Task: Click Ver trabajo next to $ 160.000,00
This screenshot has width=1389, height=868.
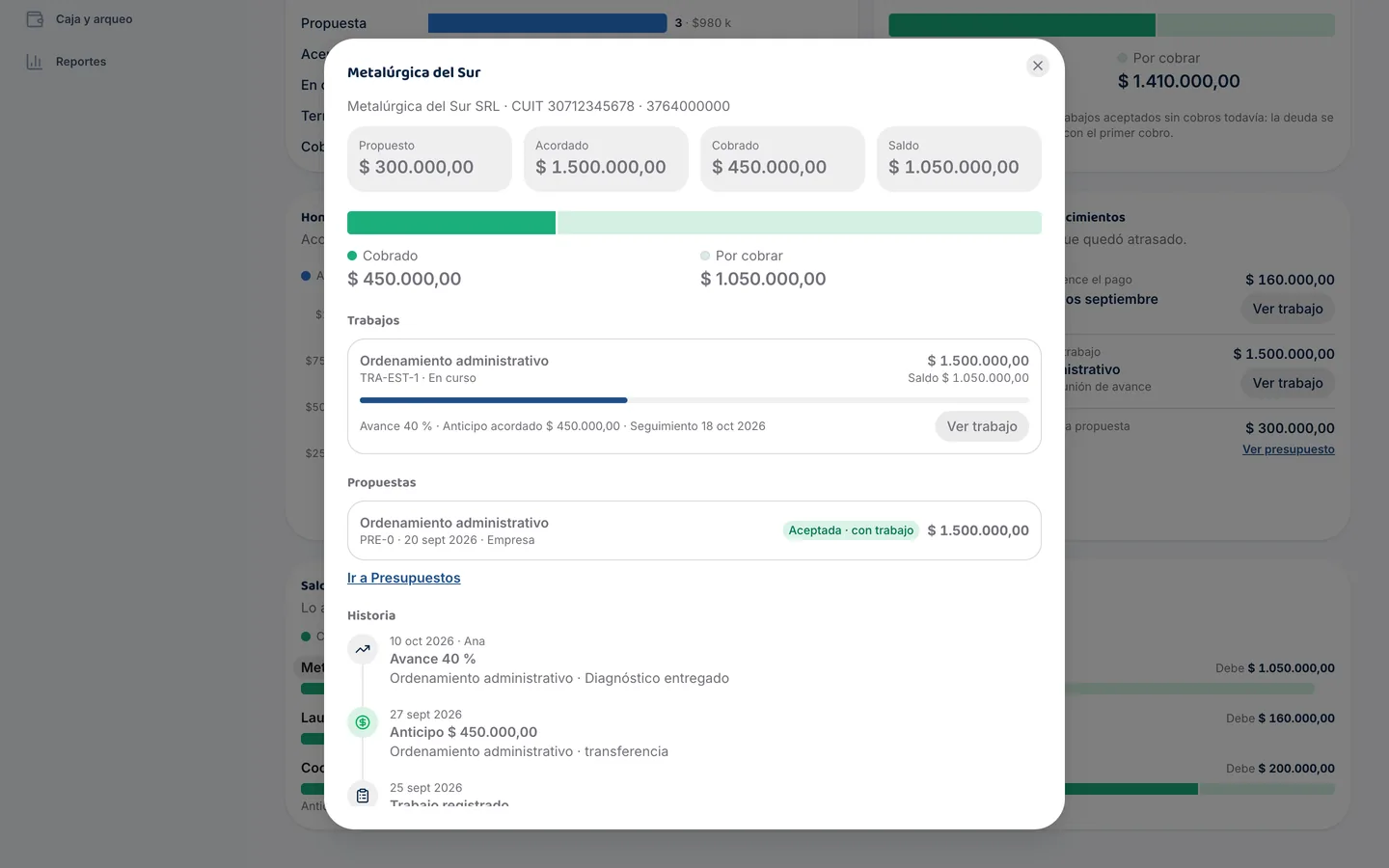Action: [x=1288, y=309]
